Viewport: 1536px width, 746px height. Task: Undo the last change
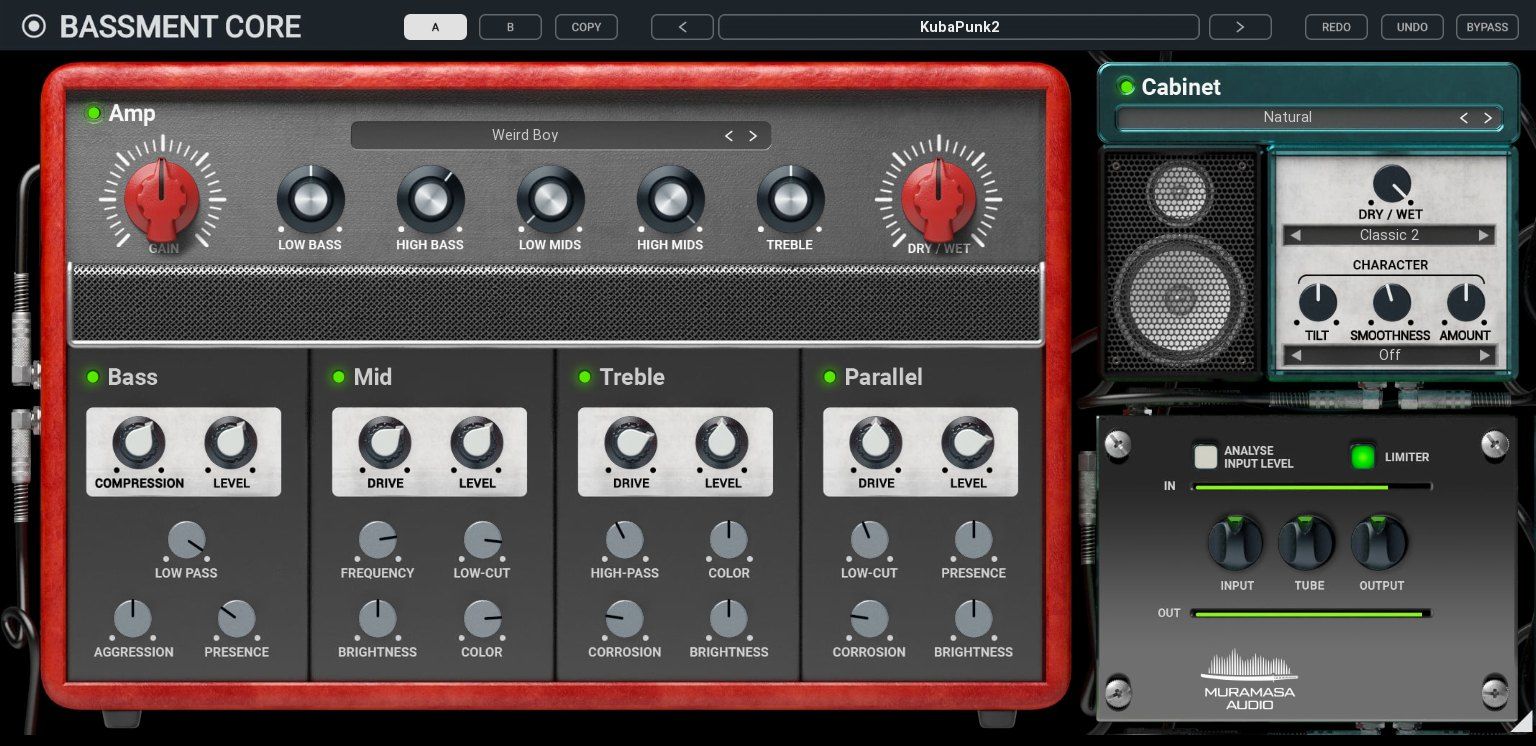(x=1412, y=27)
